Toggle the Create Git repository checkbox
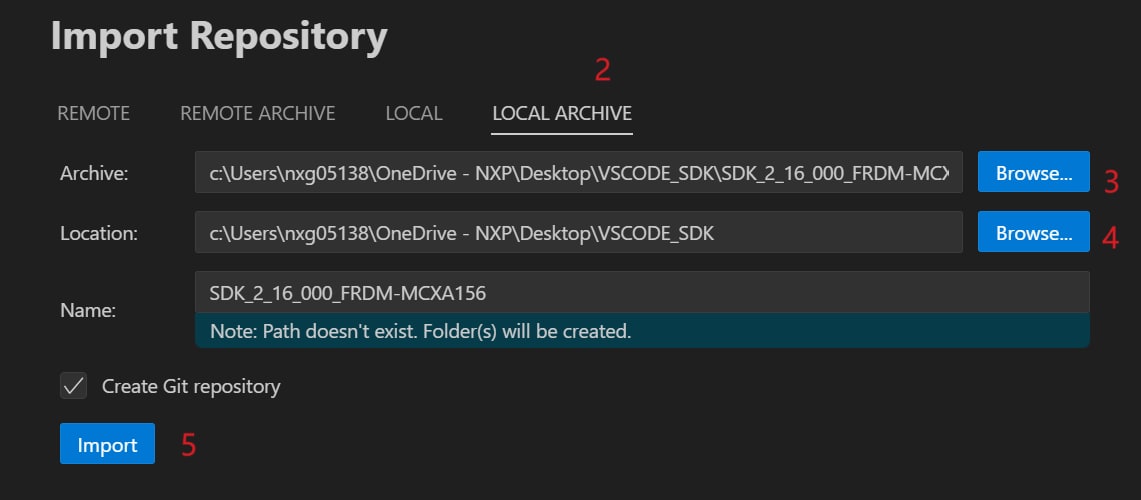 click(73, 386)
